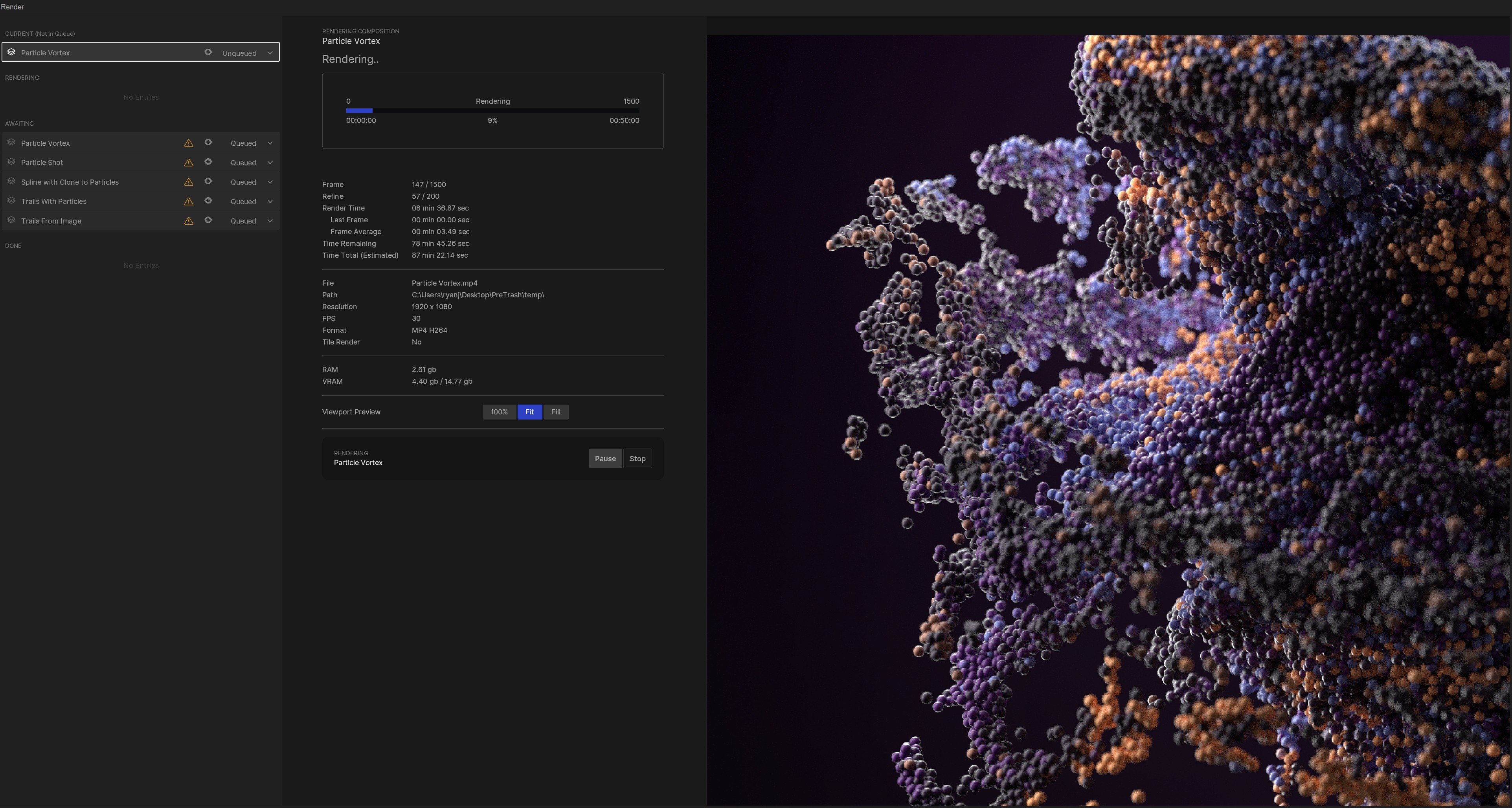Click the warning triangle on Particle Vortex queue item
This screenshot has width=1512, height=808.
[x=188, y=143]
